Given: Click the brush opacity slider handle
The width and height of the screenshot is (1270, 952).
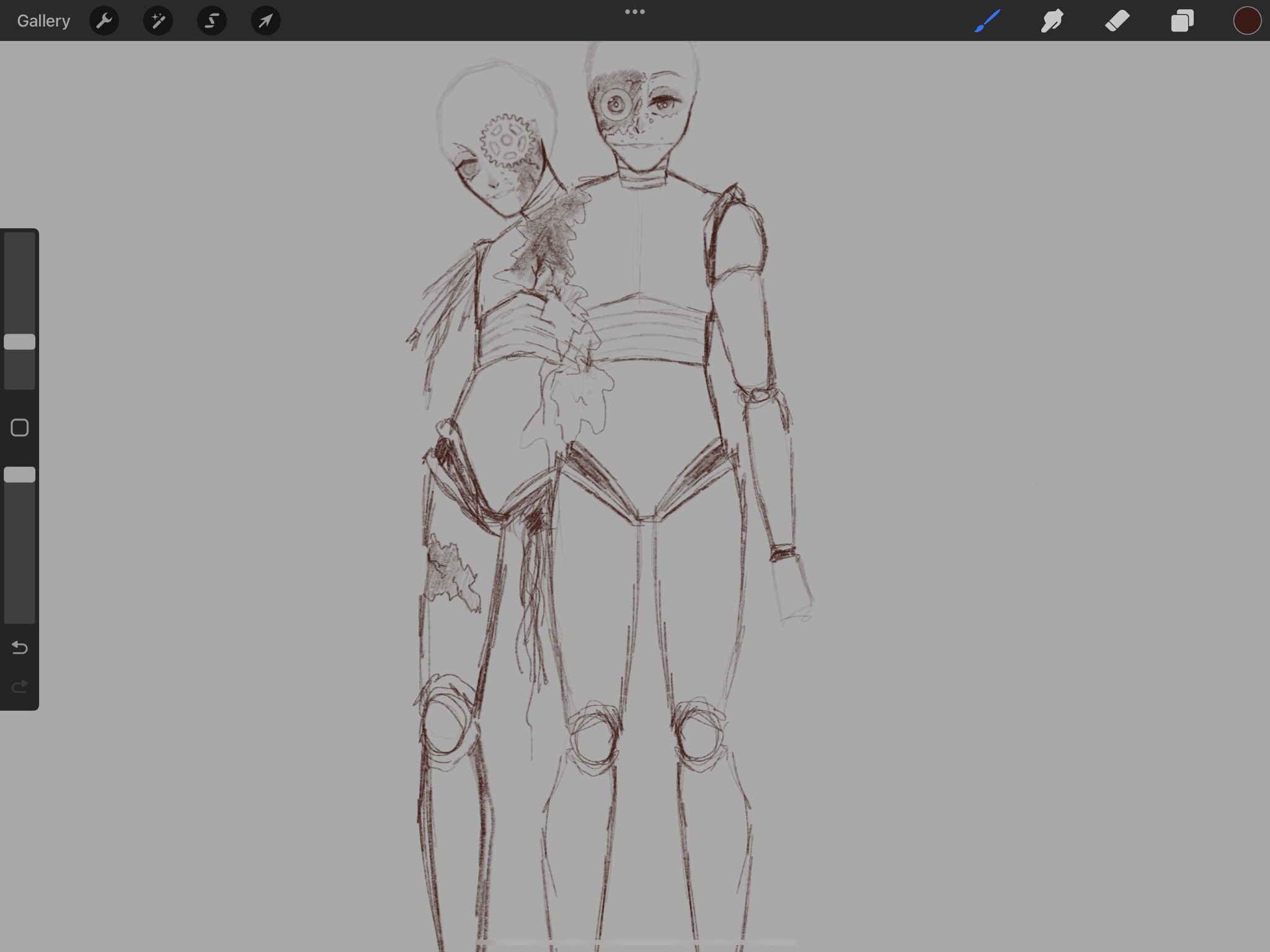Looking at the screenshot, I should 20,474.
